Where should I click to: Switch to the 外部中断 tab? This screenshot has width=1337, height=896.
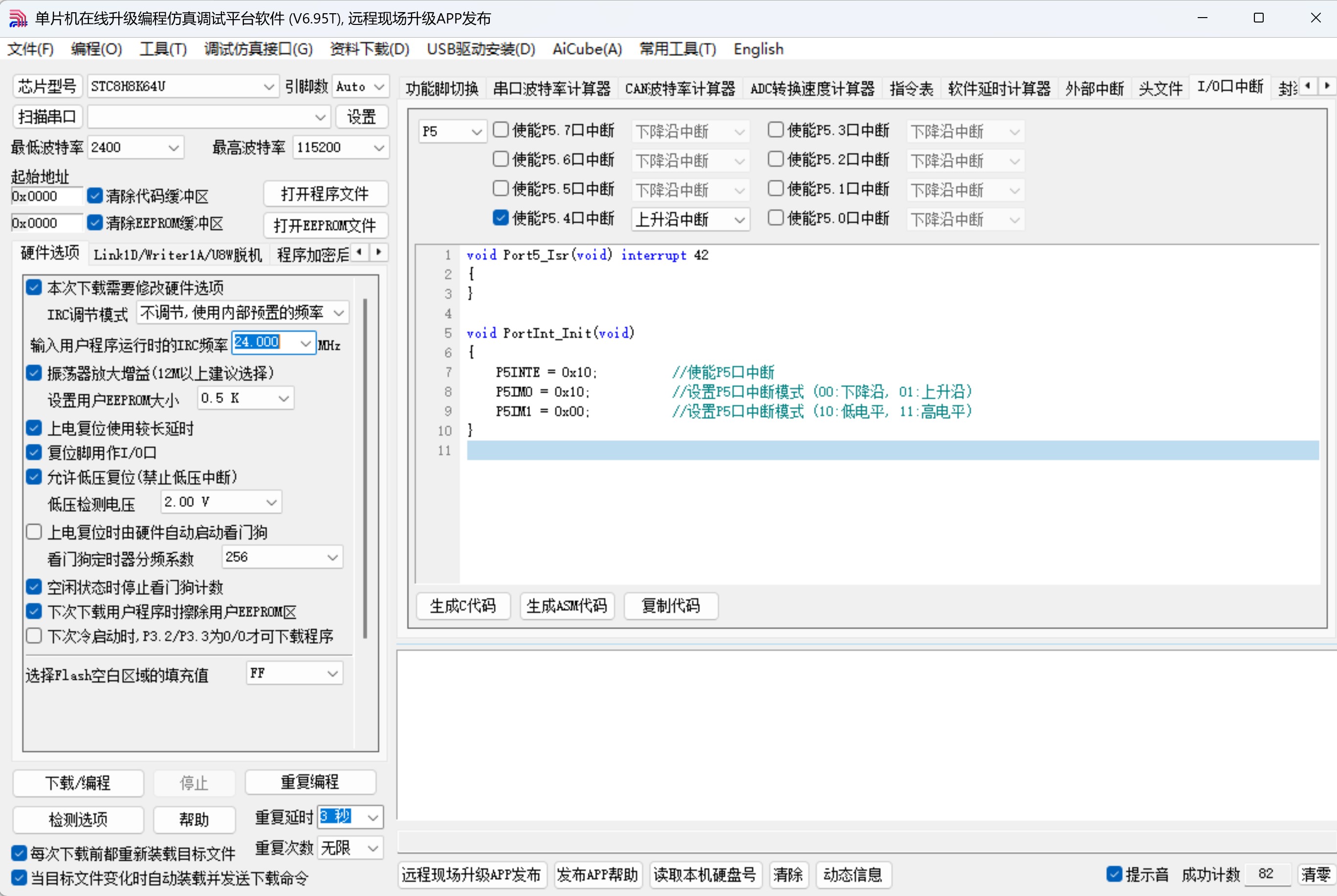tap(1094, 88)
